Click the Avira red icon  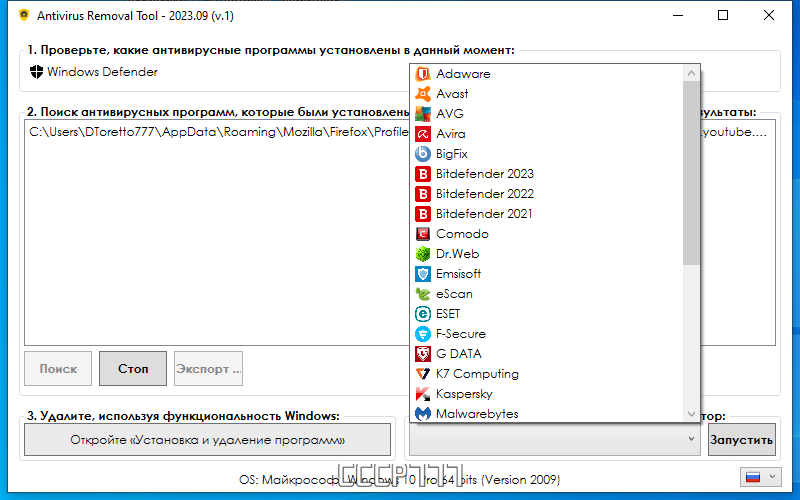point(423,134)
